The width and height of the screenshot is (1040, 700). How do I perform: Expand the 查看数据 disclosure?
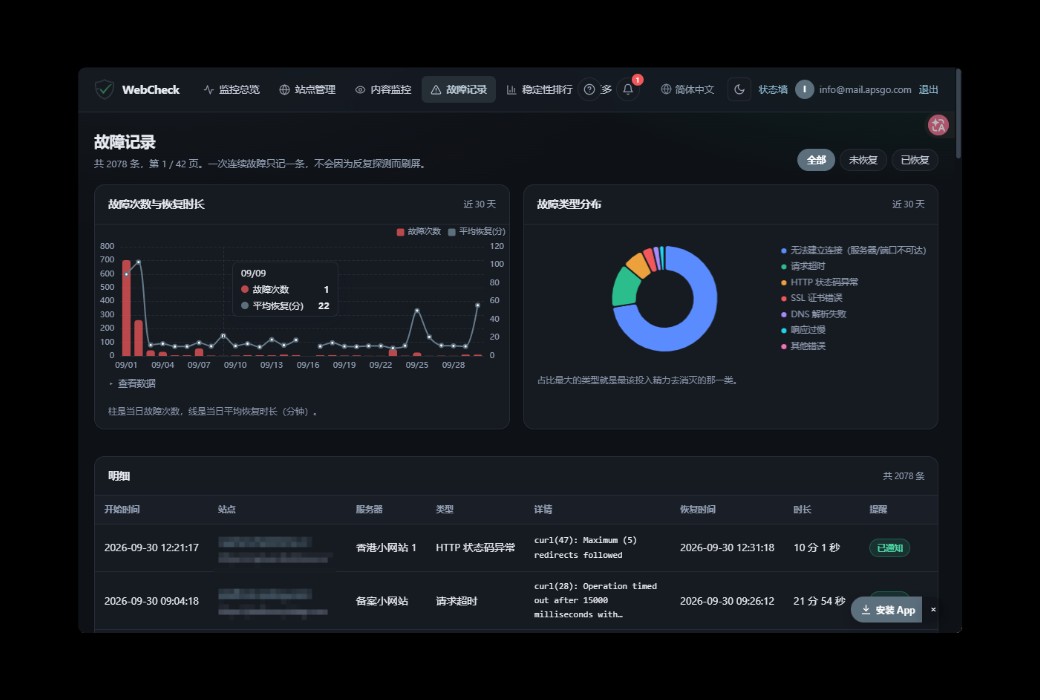(x=133, y=384)
